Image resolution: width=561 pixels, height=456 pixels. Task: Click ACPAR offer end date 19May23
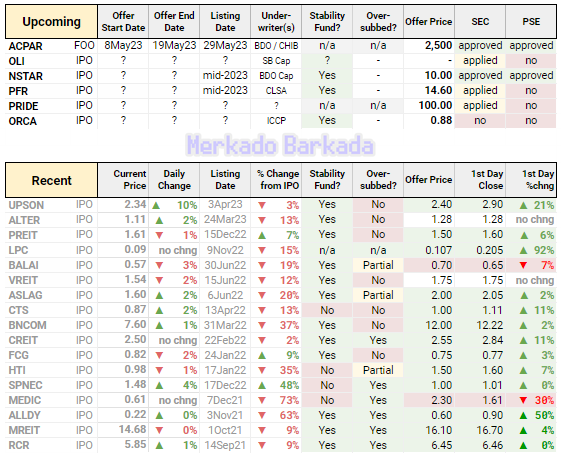click(x=174, y=45)
